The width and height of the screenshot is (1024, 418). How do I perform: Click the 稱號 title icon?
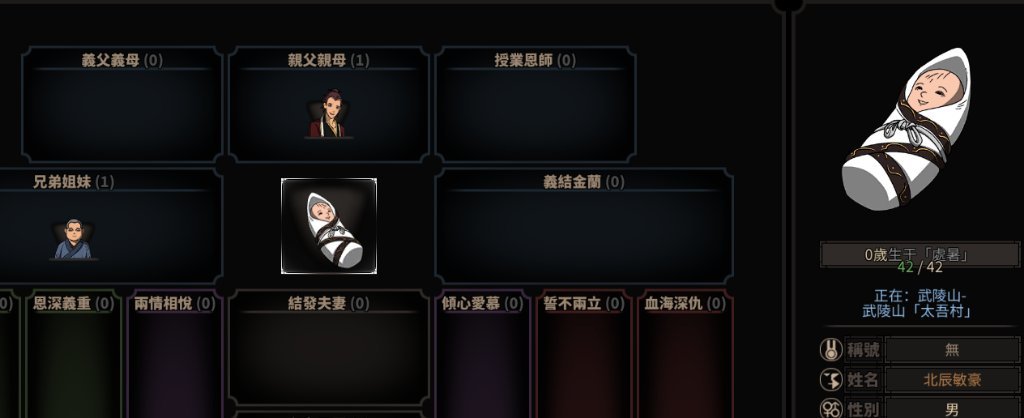tap(831, 349)
